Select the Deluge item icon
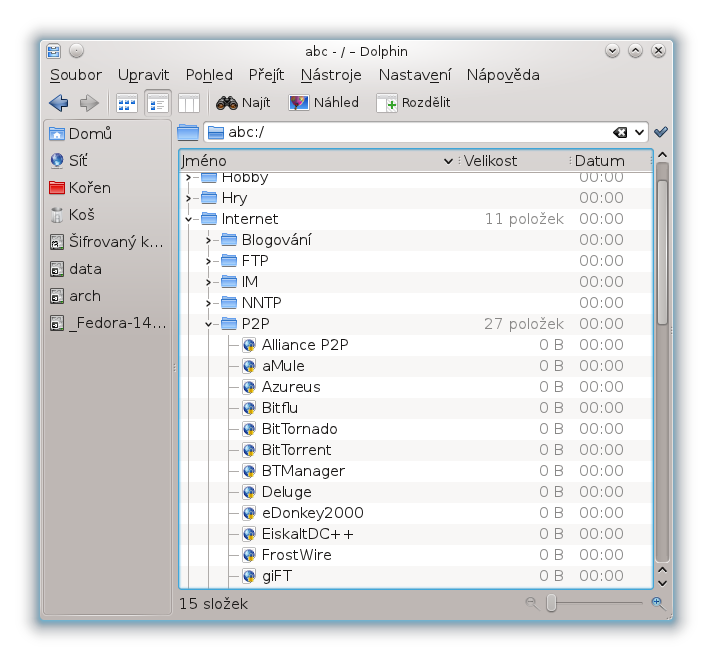Viewport: 713px width, 660px height. coord(249,492)
